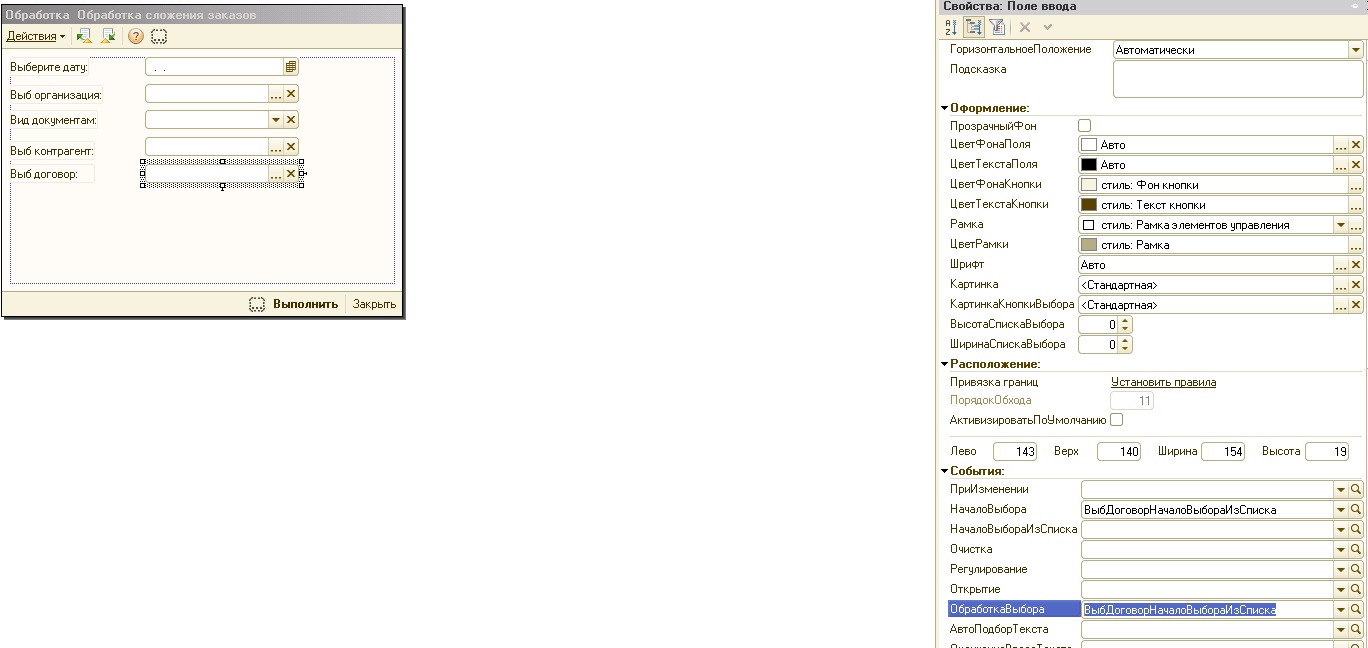Open the Рамка style dropdown

[1341, 225]
